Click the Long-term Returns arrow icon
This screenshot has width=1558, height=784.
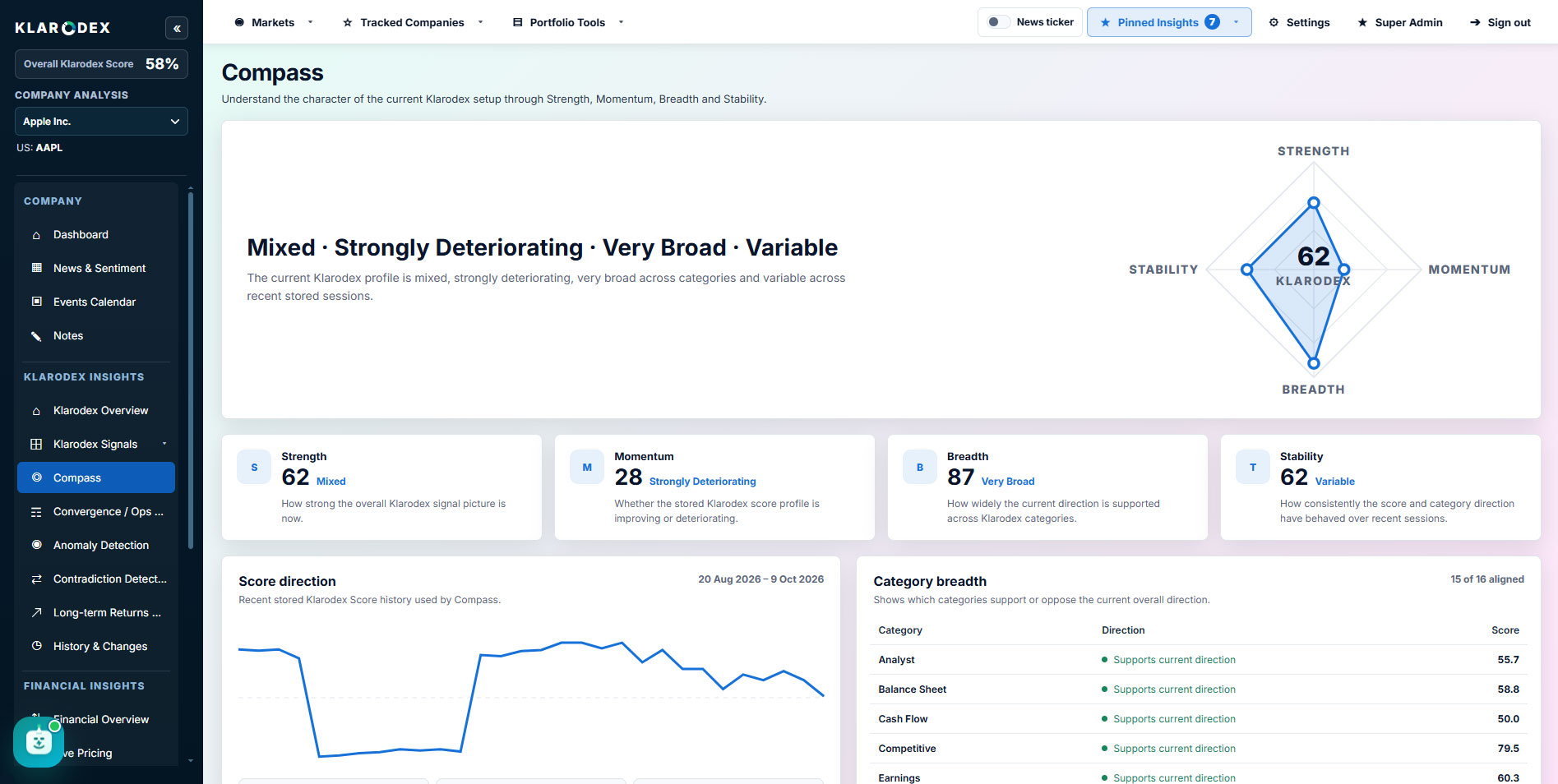(x=36, y=613)
